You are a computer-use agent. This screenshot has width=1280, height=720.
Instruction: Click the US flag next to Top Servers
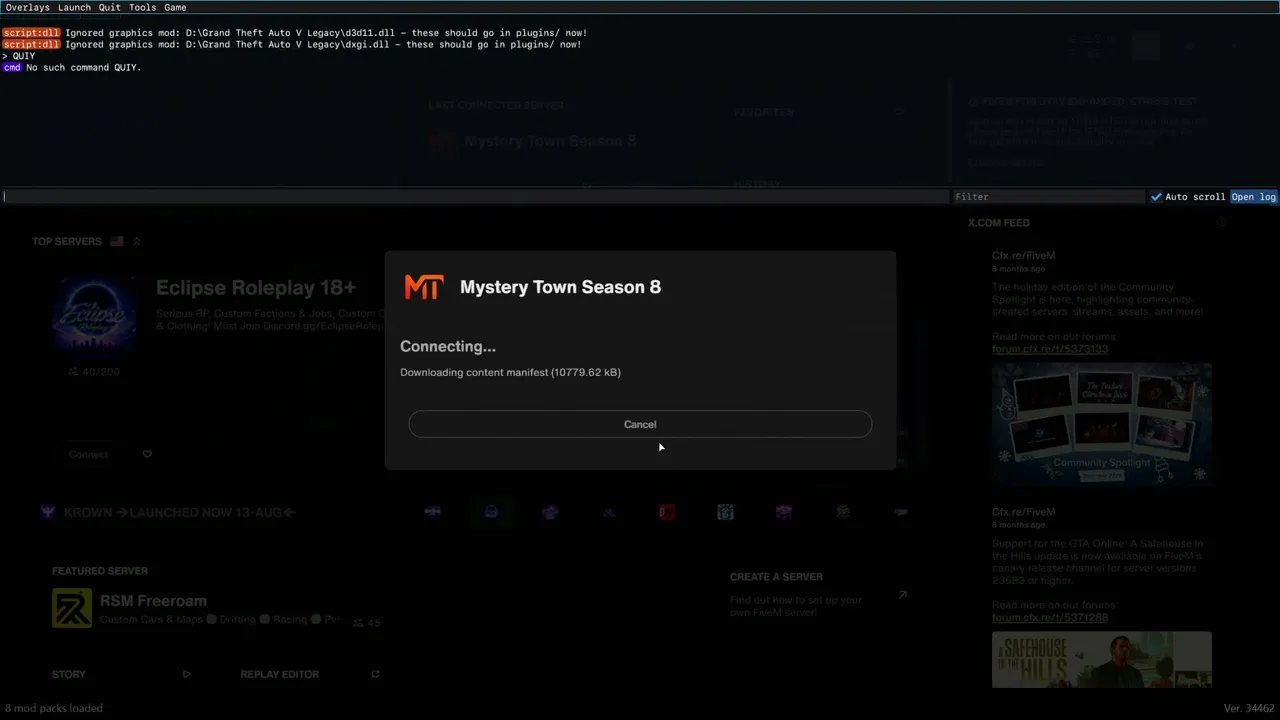tap(117, 241)
